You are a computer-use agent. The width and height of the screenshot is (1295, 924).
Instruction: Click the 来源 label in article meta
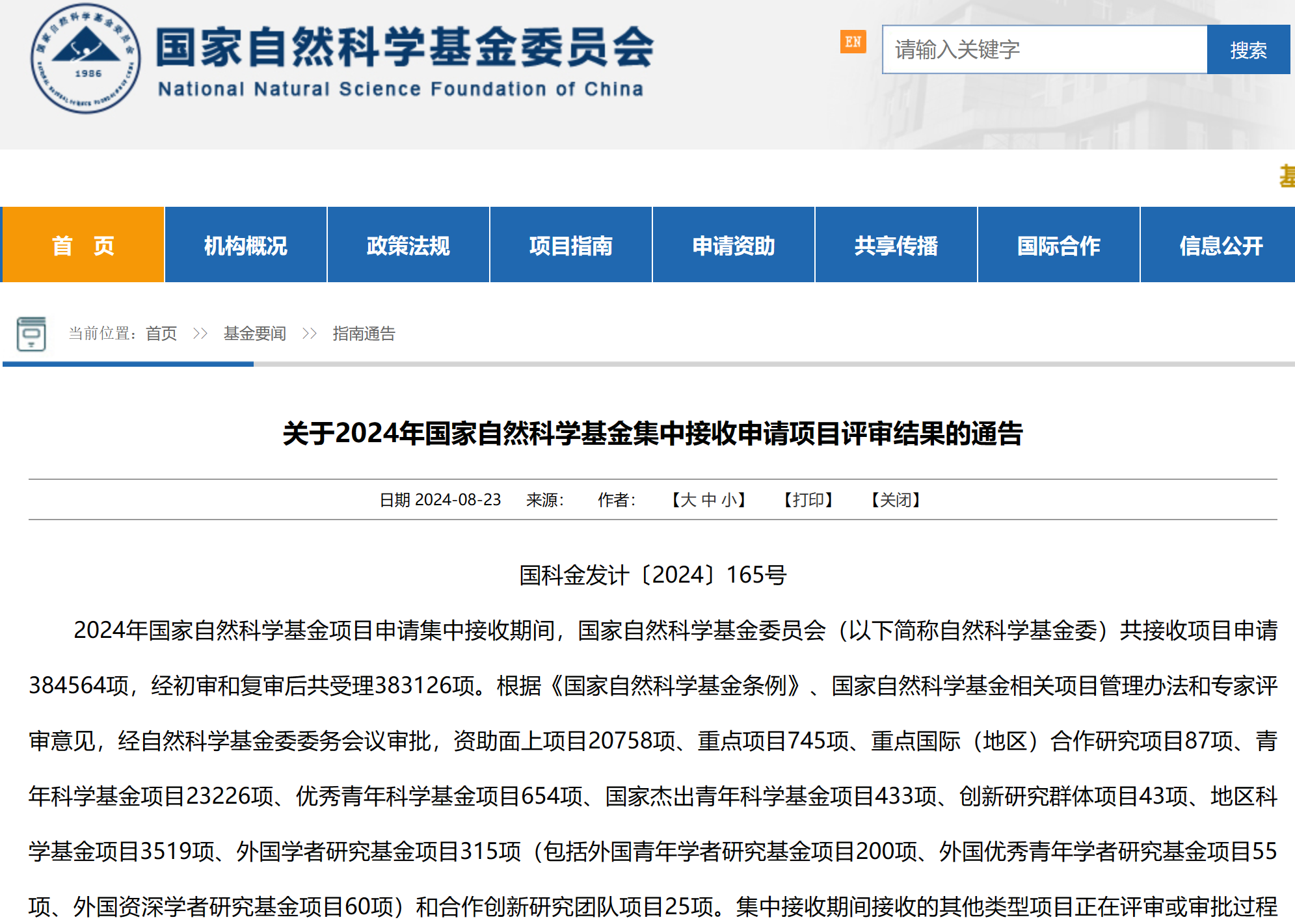pyautogui.click(x=545, y=499)
